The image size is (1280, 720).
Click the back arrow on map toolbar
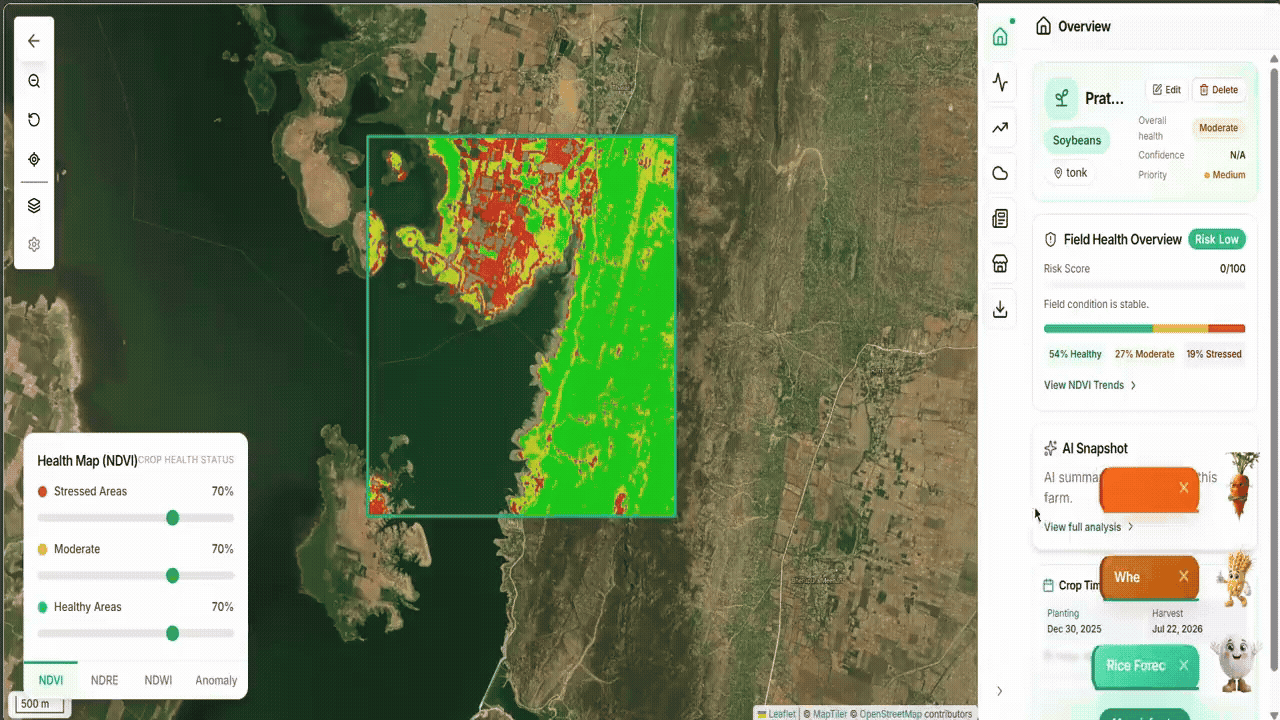pos(34,41)
